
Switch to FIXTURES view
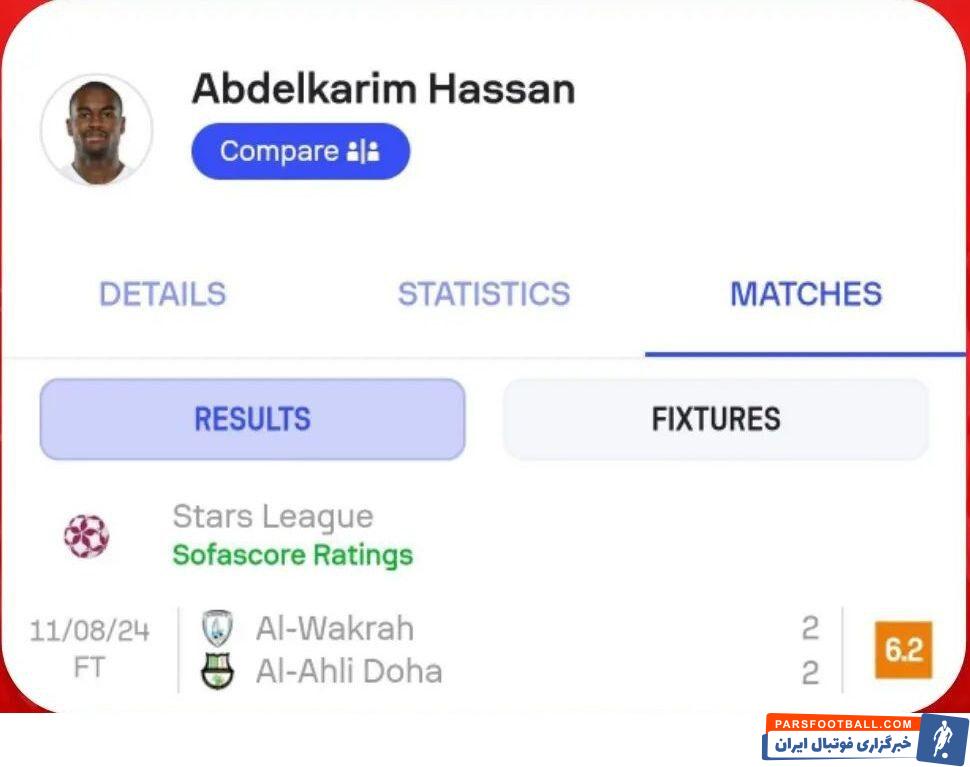click(716, 419)
